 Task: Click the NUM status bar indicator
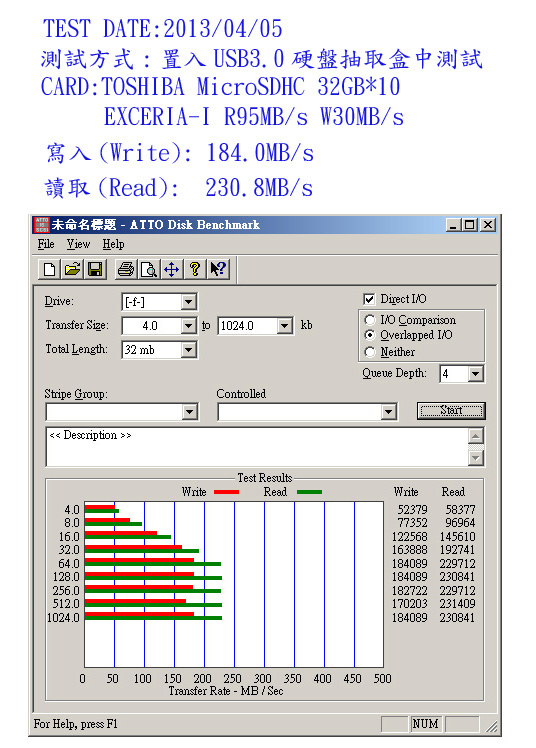[x=425, y=724]
